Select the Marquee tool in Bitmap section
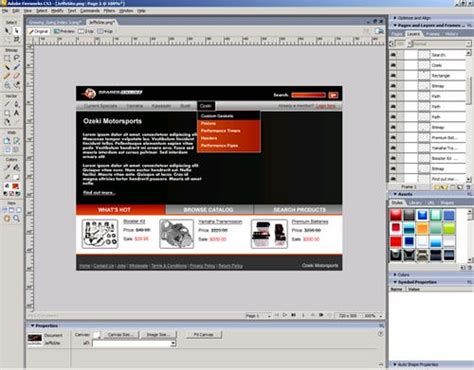 click(7, 58)
